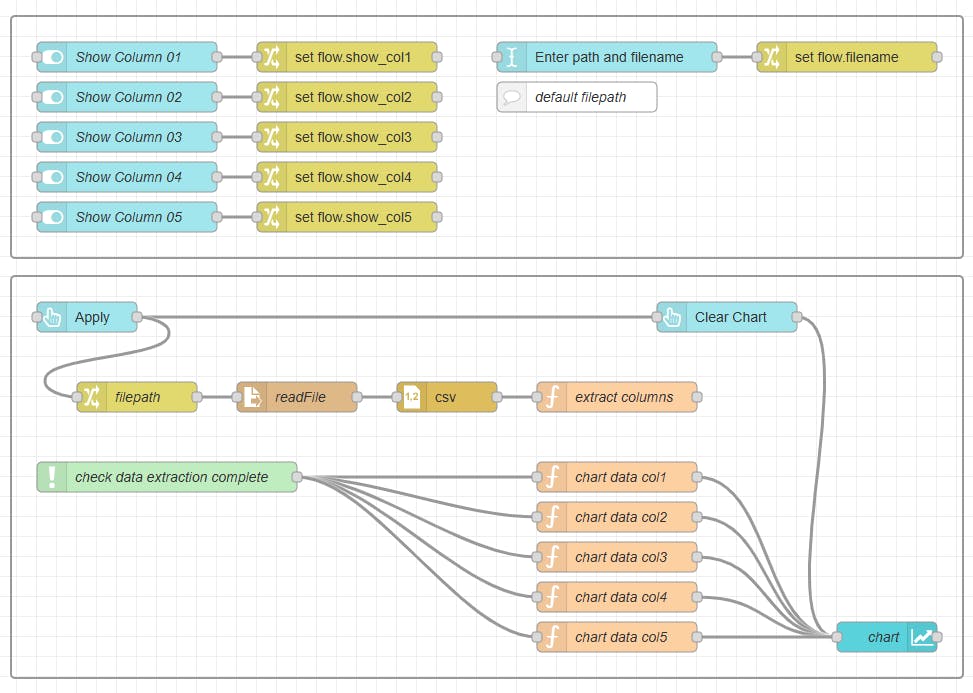Click the function icon on extract columns
The height and width of the screenshot is (693, 973).
[x=552, y=397]
